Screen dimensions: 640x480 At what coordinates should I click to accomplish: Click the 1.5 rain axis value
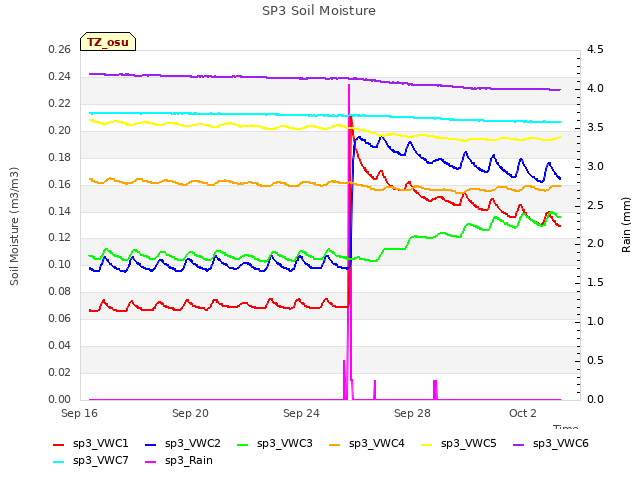point(595,282)
